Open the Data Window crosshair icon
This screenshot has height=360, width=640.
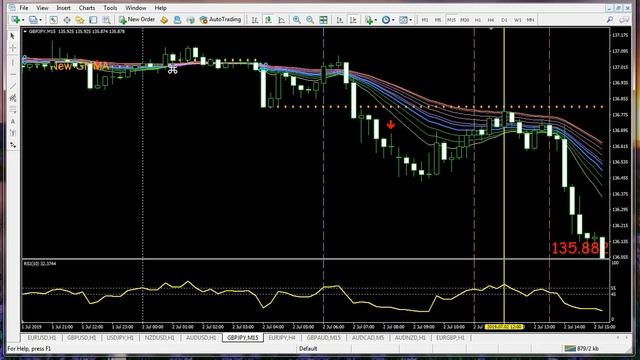tap(67, 20)
